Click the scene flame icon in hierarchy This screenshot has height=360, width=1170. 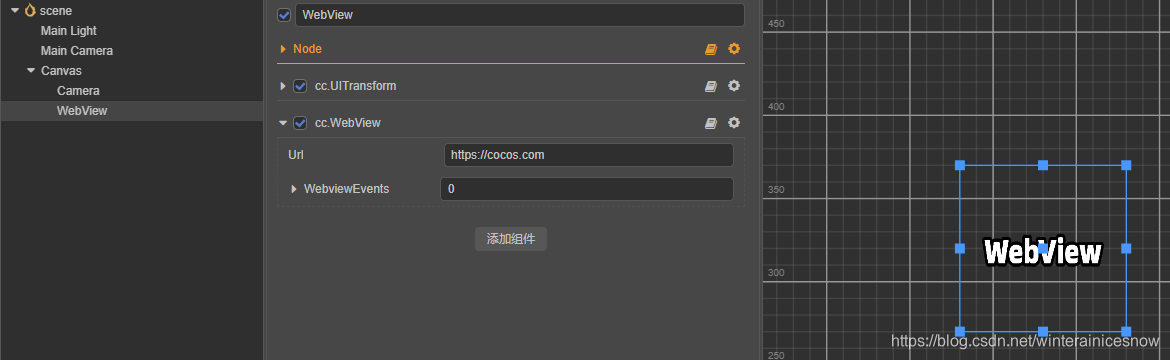click(x=30, y=10)
